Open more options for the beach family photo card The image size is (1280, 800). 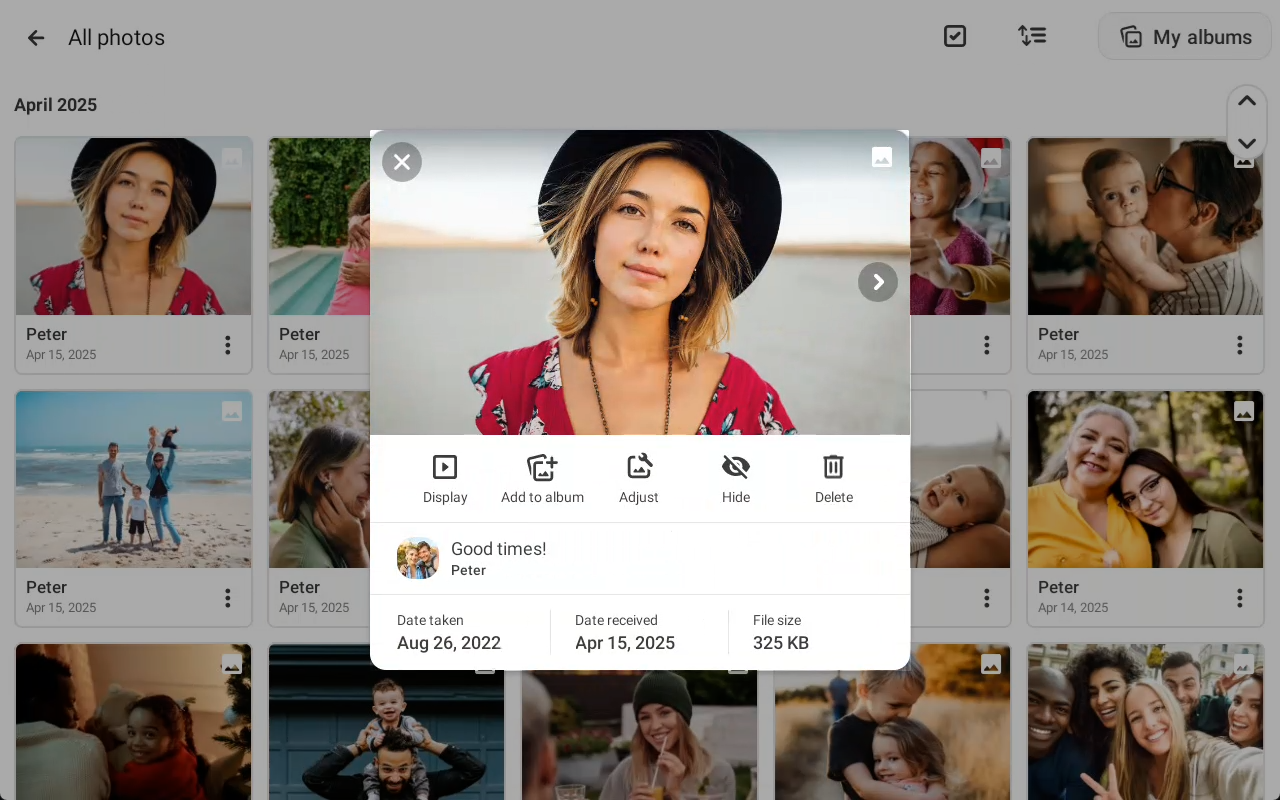(x=228, y=598)
